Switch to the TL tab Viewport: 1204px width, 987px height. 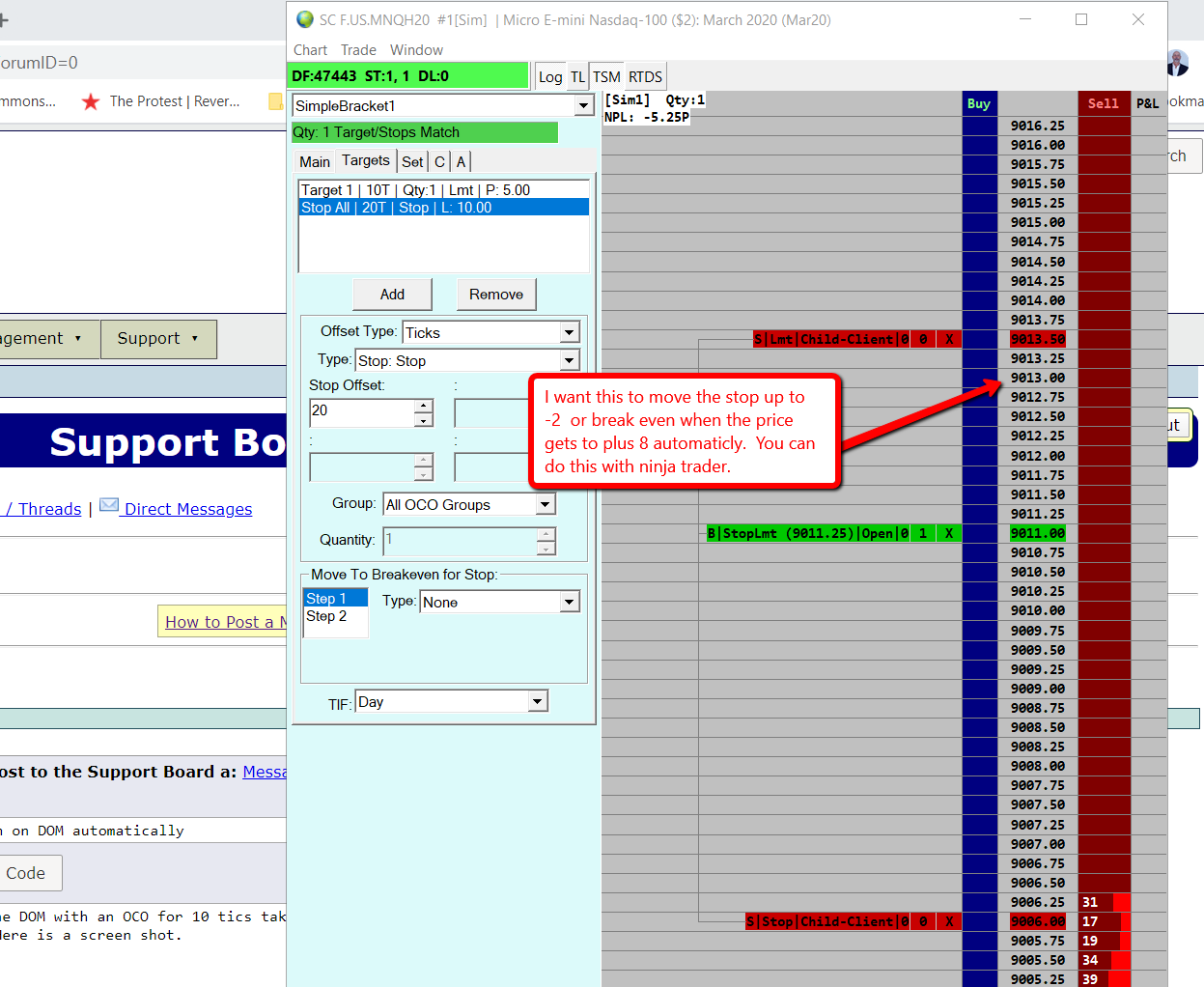[x=577, y=77]
